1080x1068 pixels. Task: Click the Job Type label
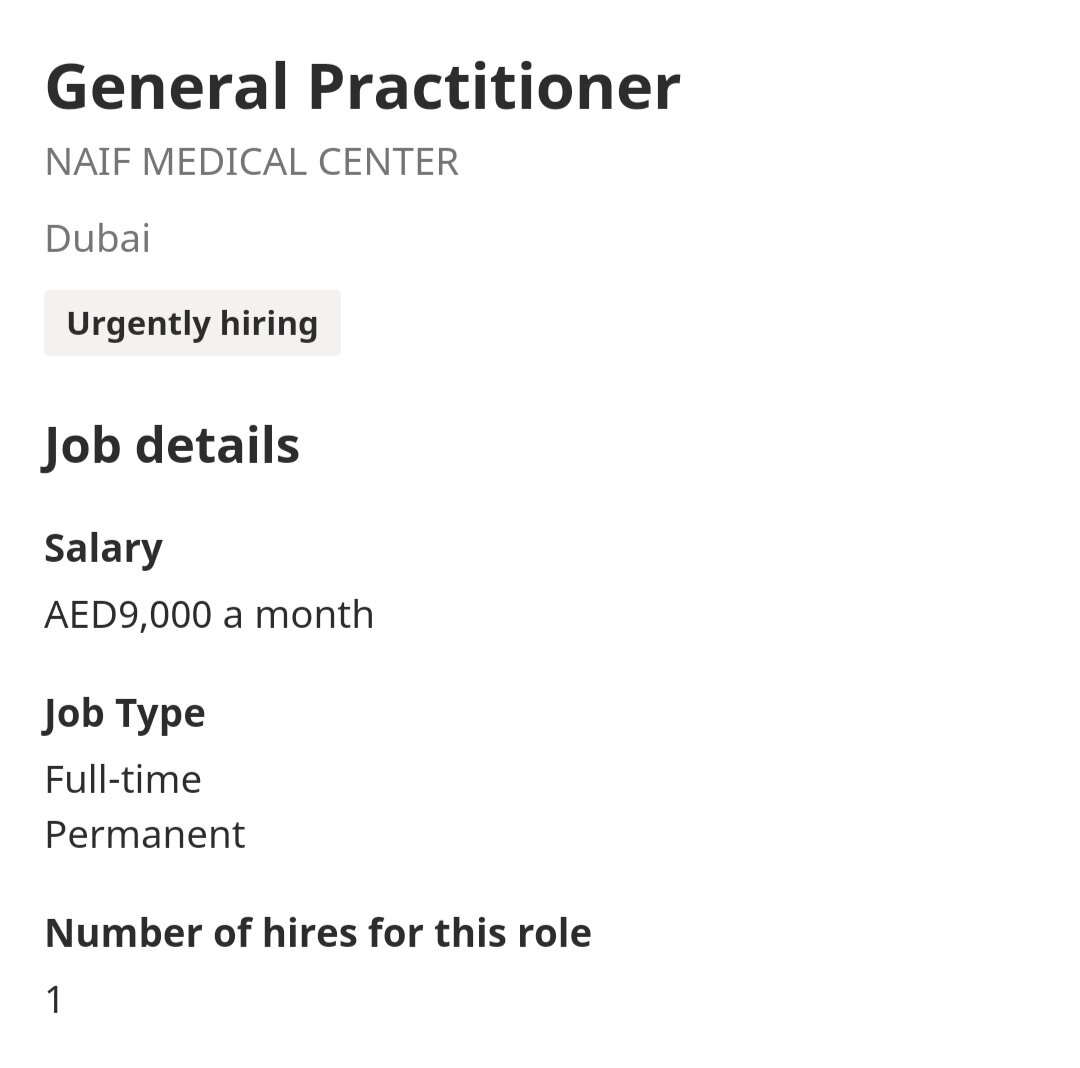click(x=125, y=713)
